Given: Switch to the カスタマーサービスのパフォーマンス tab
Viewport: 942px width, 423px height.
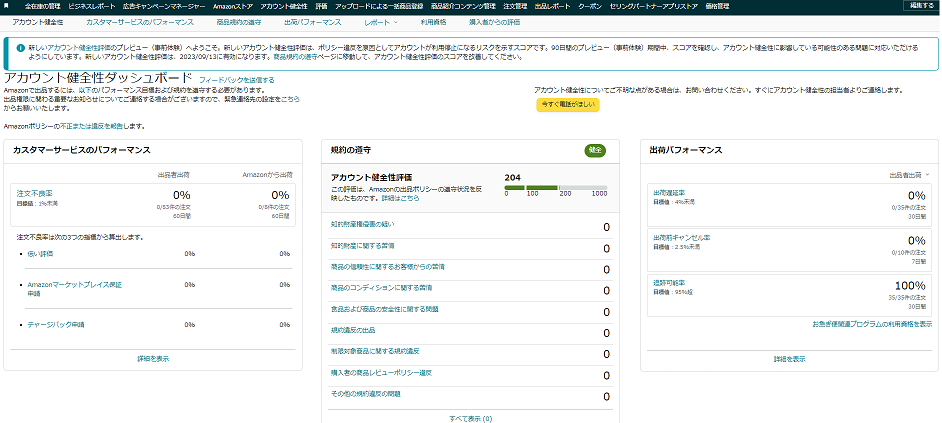Looking at the screenshot, I should pyautogui.click(x=139, y=22).
